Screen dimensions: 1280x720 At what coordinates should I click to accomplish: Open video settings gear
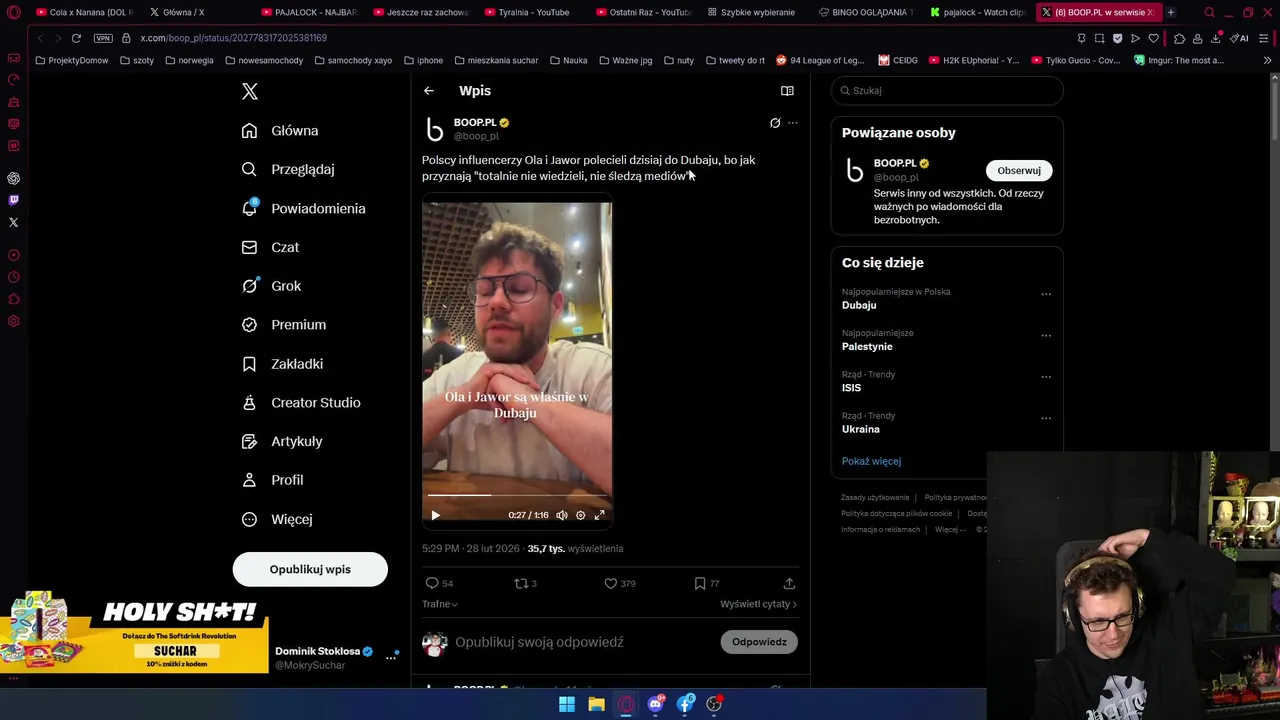point(580,515)
